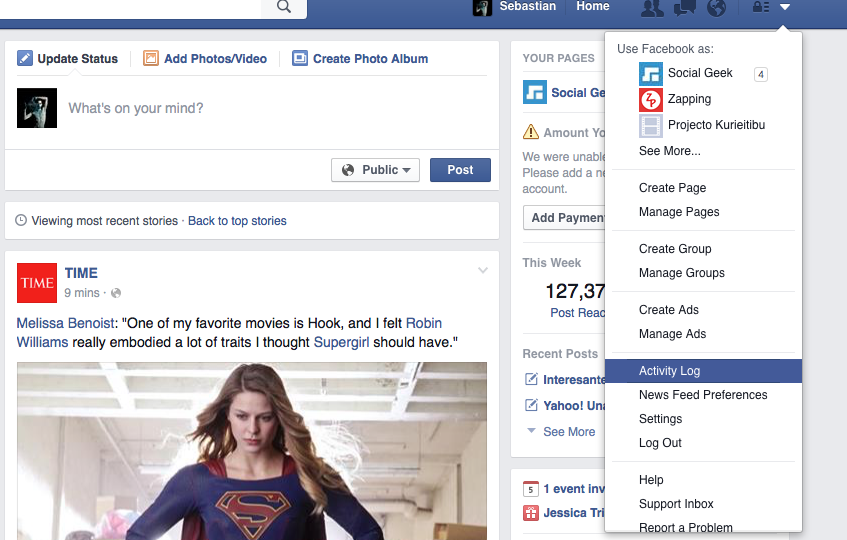Click the composer profile thumbnail
The width and height of the screenshot is (847, 540).
37,108
